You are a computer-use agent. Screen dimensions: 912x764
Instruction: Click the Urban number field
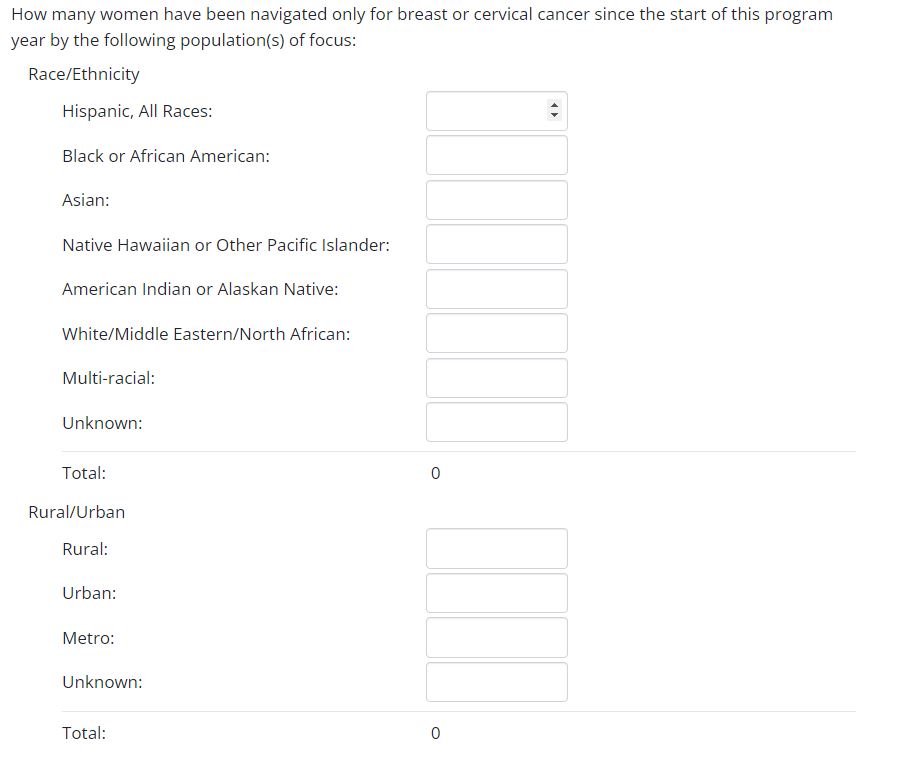[496, 593]
